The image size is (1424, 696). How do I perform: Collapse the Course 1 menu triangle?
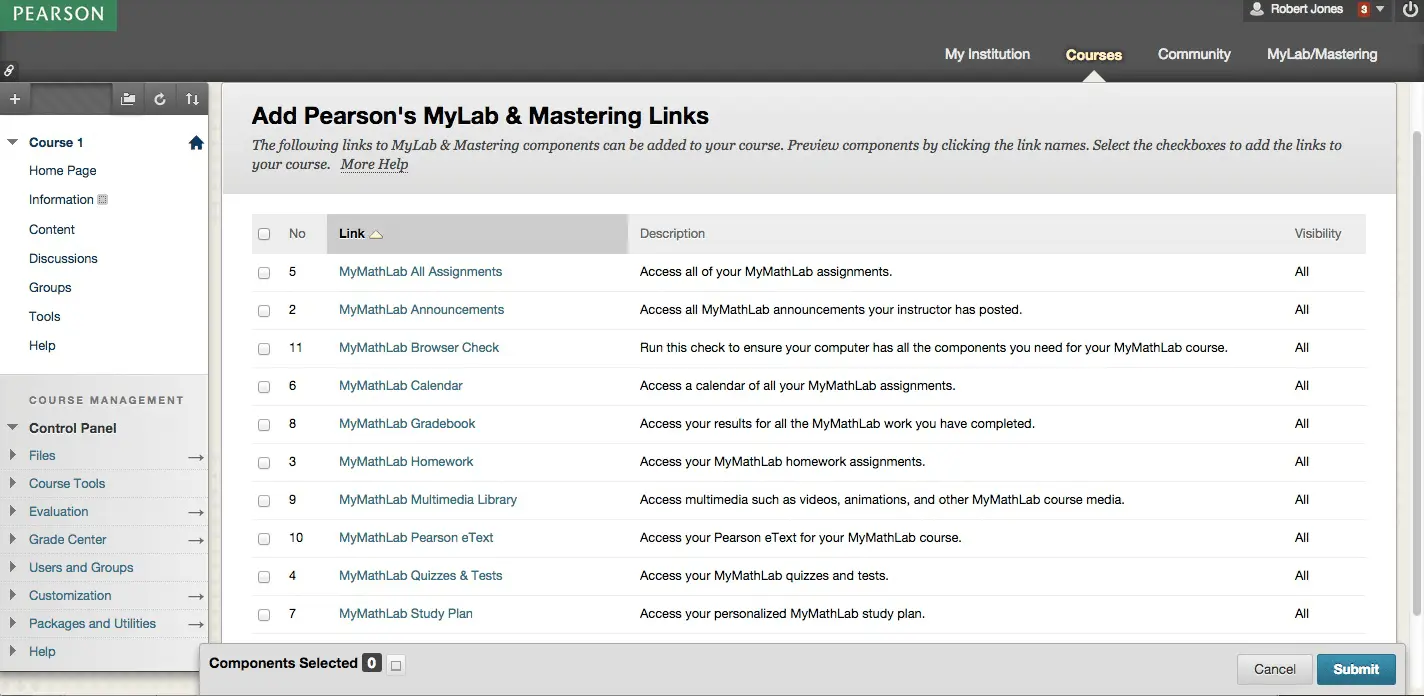point(13,143)
